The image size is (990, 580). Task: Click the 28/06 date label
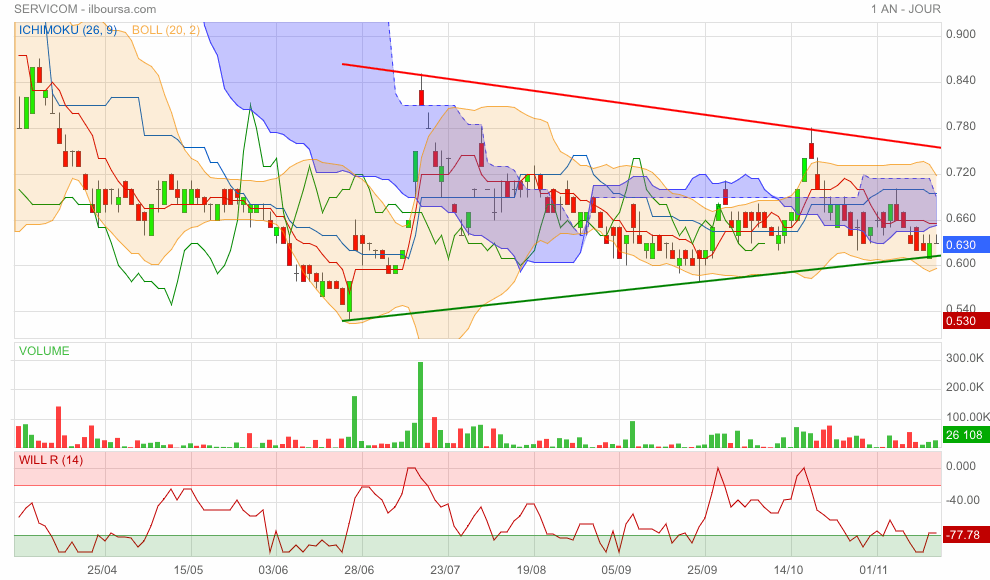359,570
